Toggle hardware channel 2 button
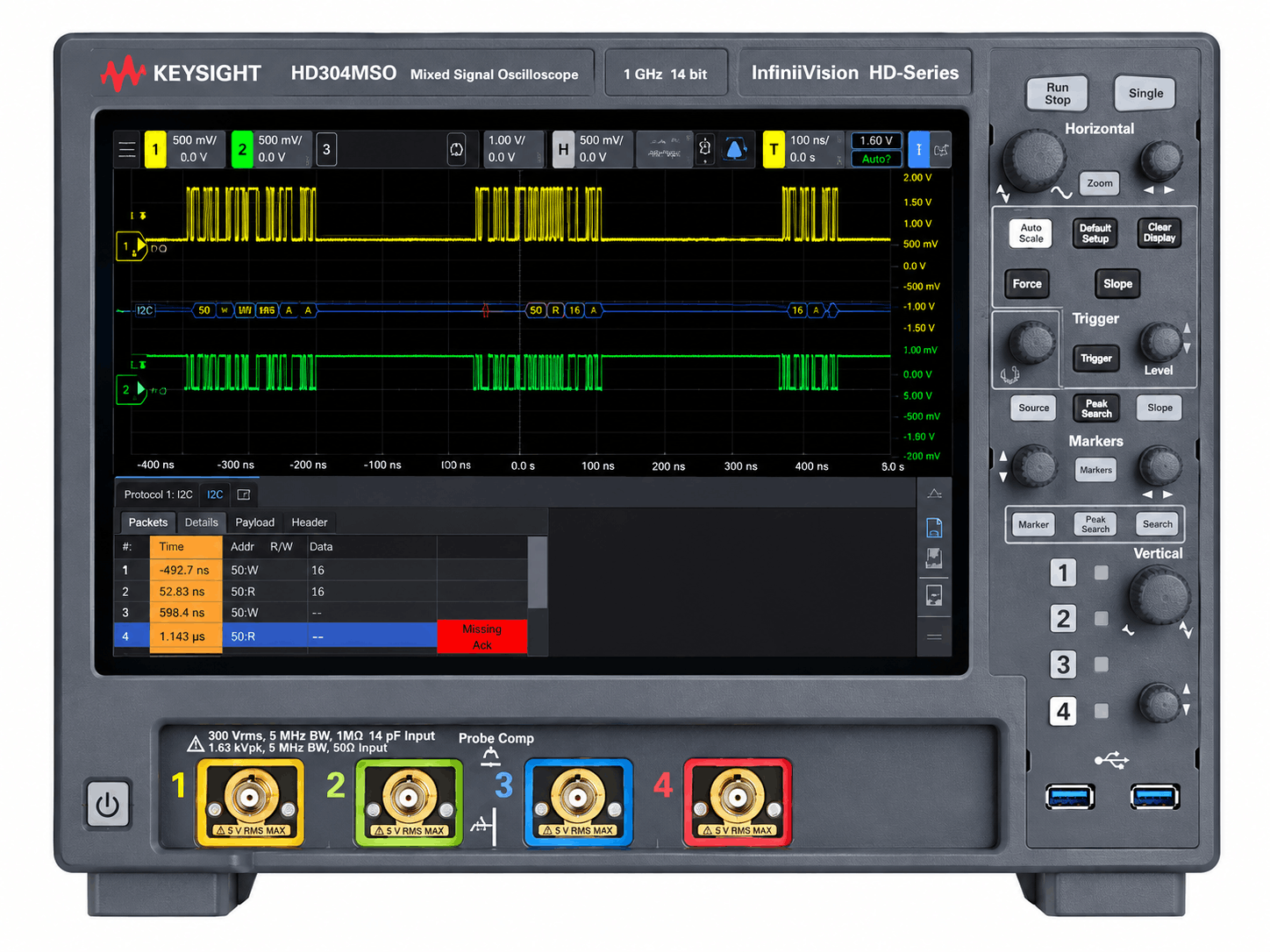The height and width of the screenshot is (952, 1270). pos(1063,618)
